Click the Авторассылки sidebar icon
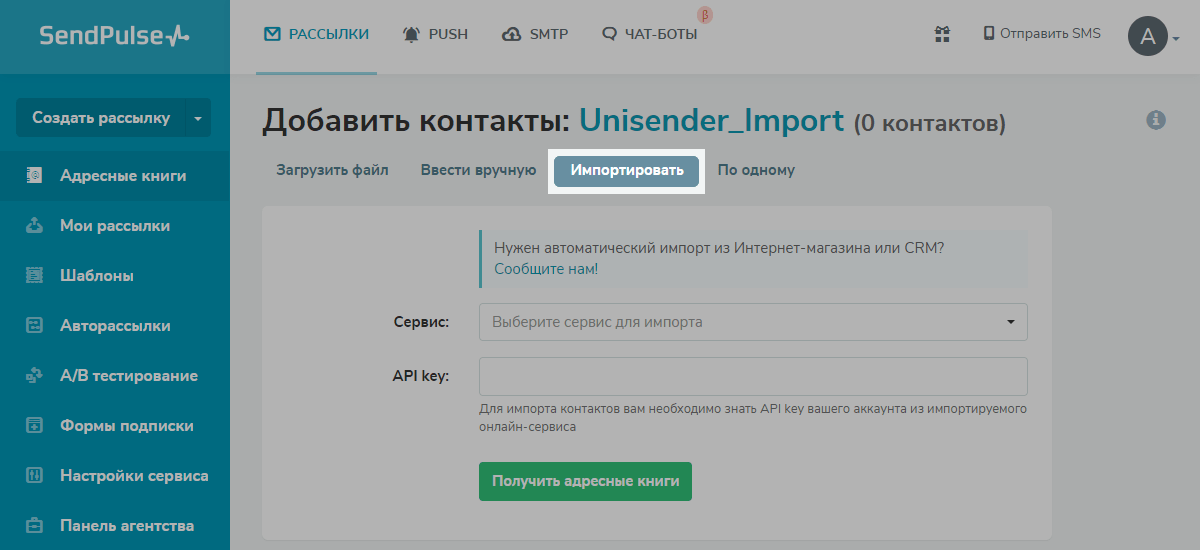Screen dimensions: 1200x550 click(x=34, y=326)
